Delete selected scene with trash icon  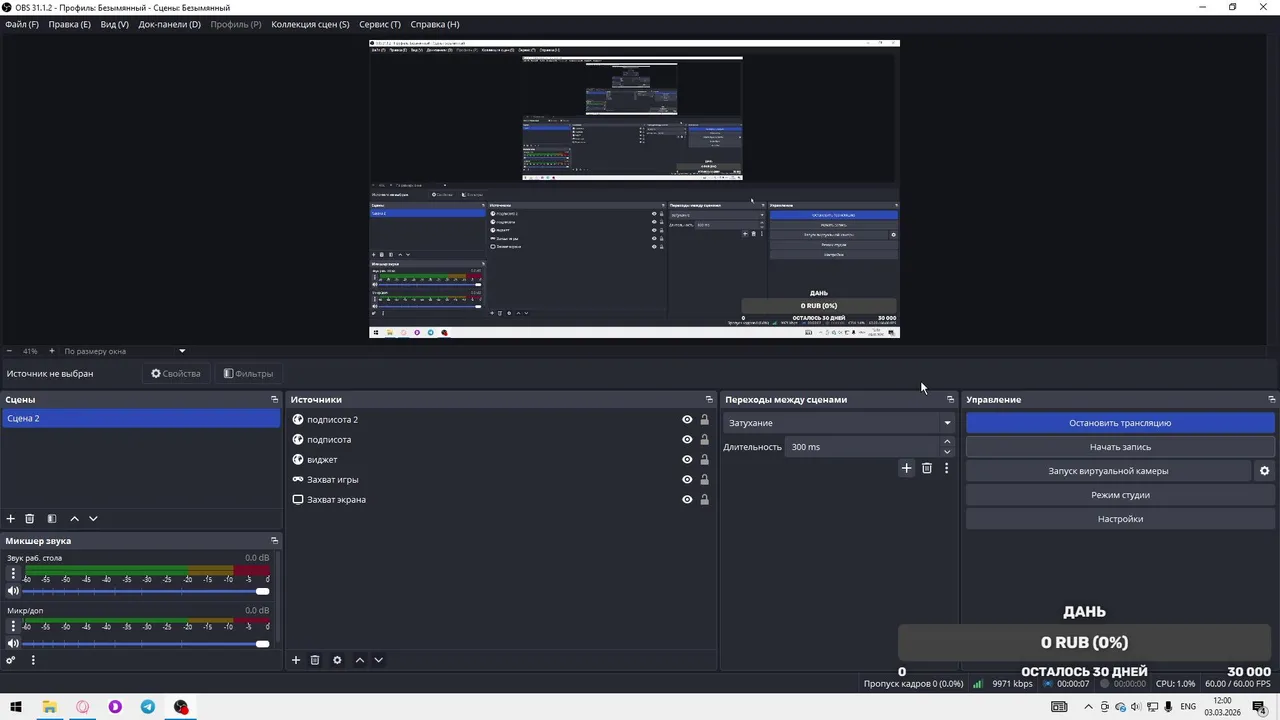30,519
